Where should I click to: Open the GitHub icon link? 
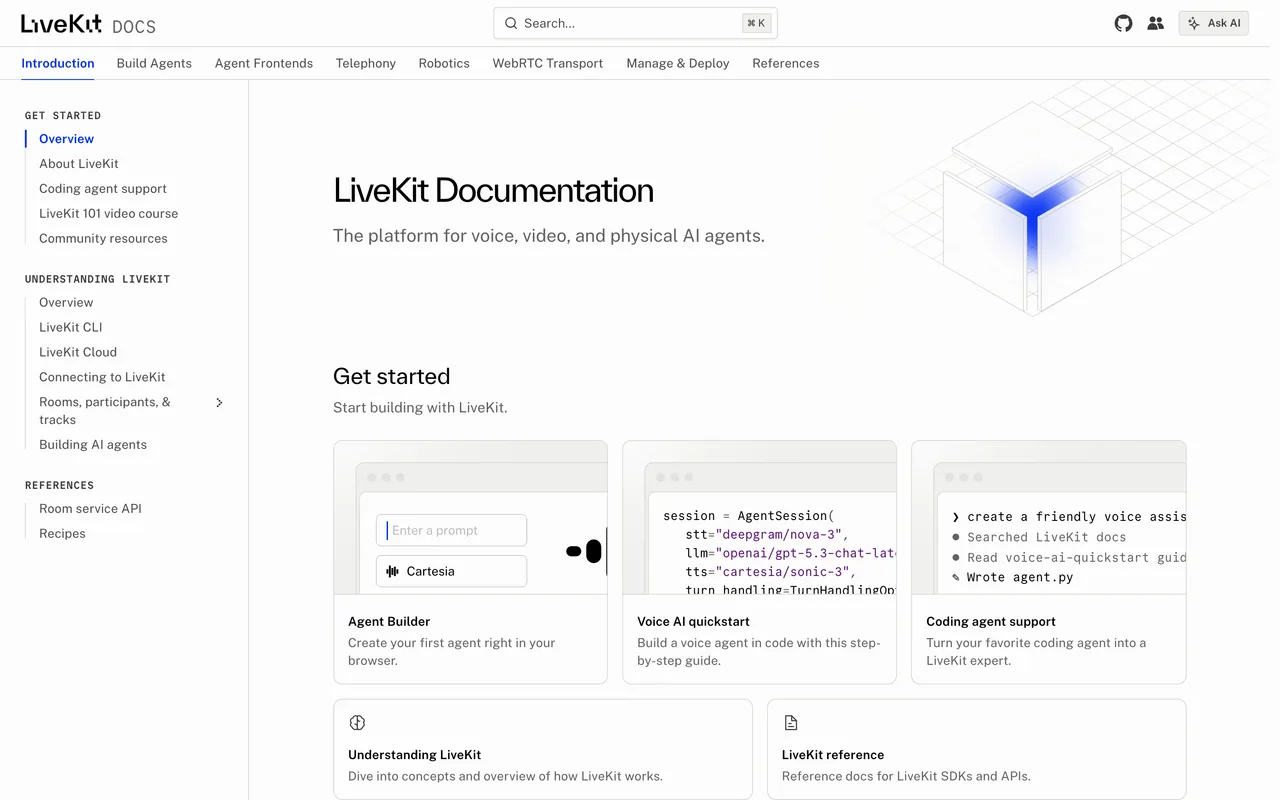tap(1123, 23)
